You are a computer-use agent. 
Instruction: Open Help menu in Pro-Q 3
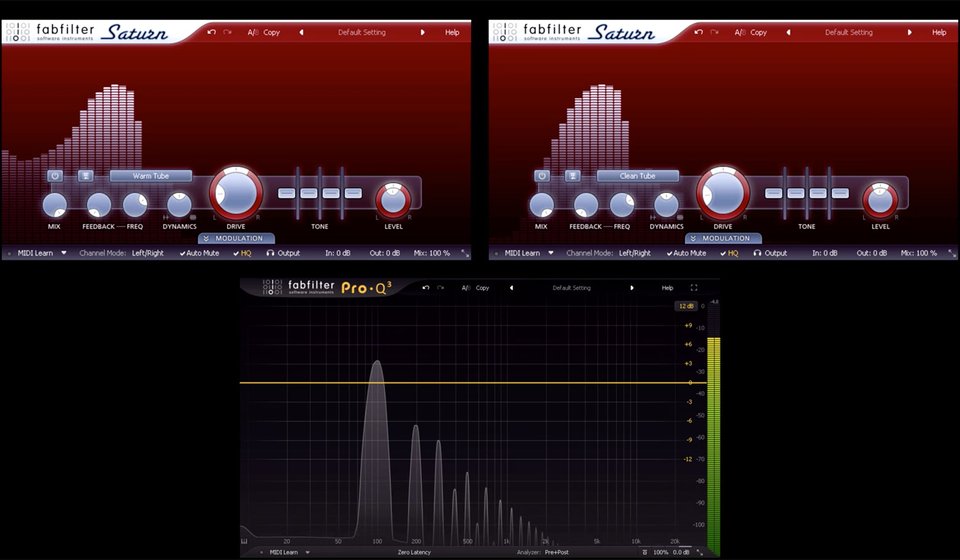coord(667,288)
